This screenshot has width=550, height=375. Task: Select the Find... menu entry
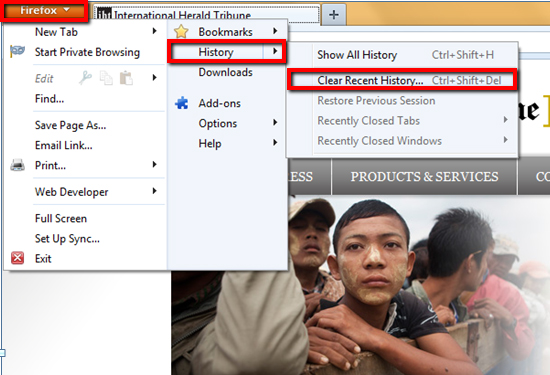pyautogui.click(x=85, y=99)
